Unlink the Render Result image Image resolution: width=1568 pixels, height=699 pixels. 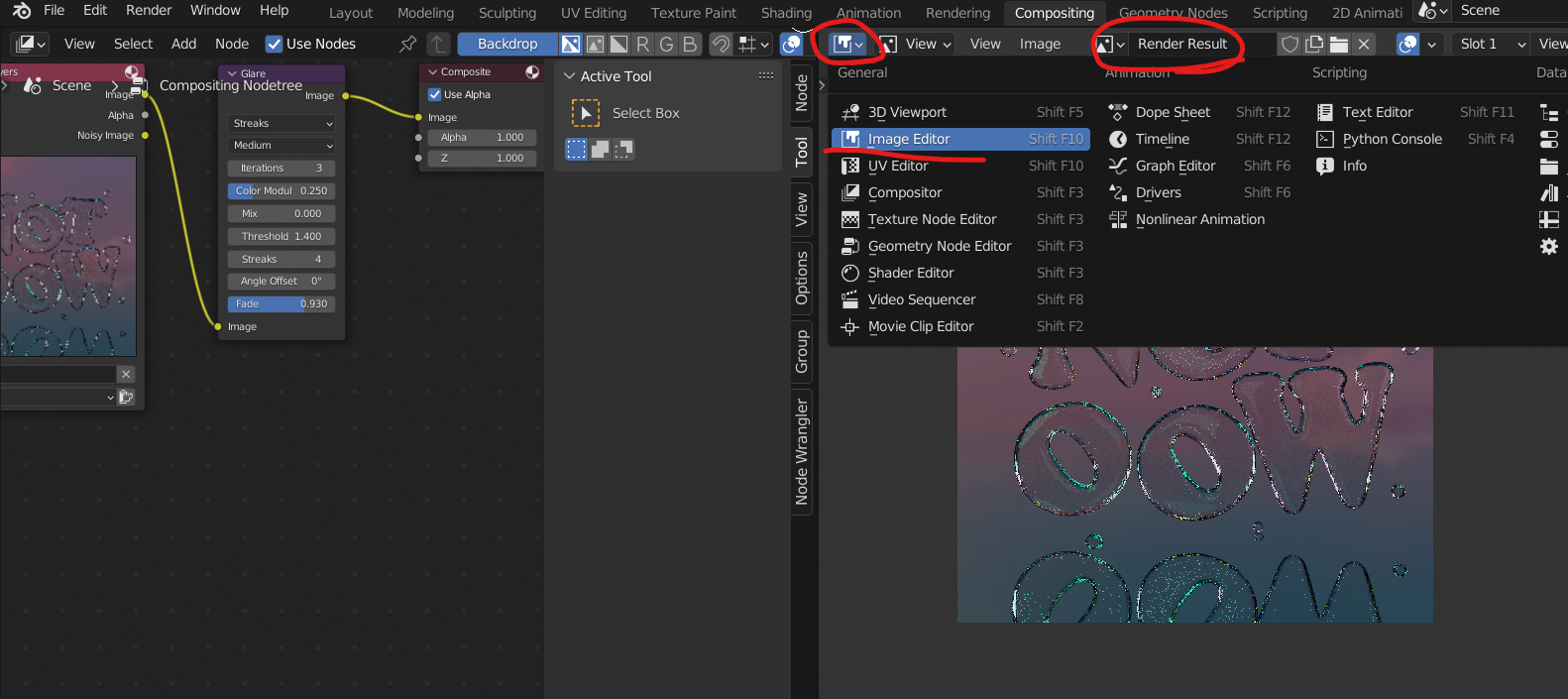point(1364,44)
